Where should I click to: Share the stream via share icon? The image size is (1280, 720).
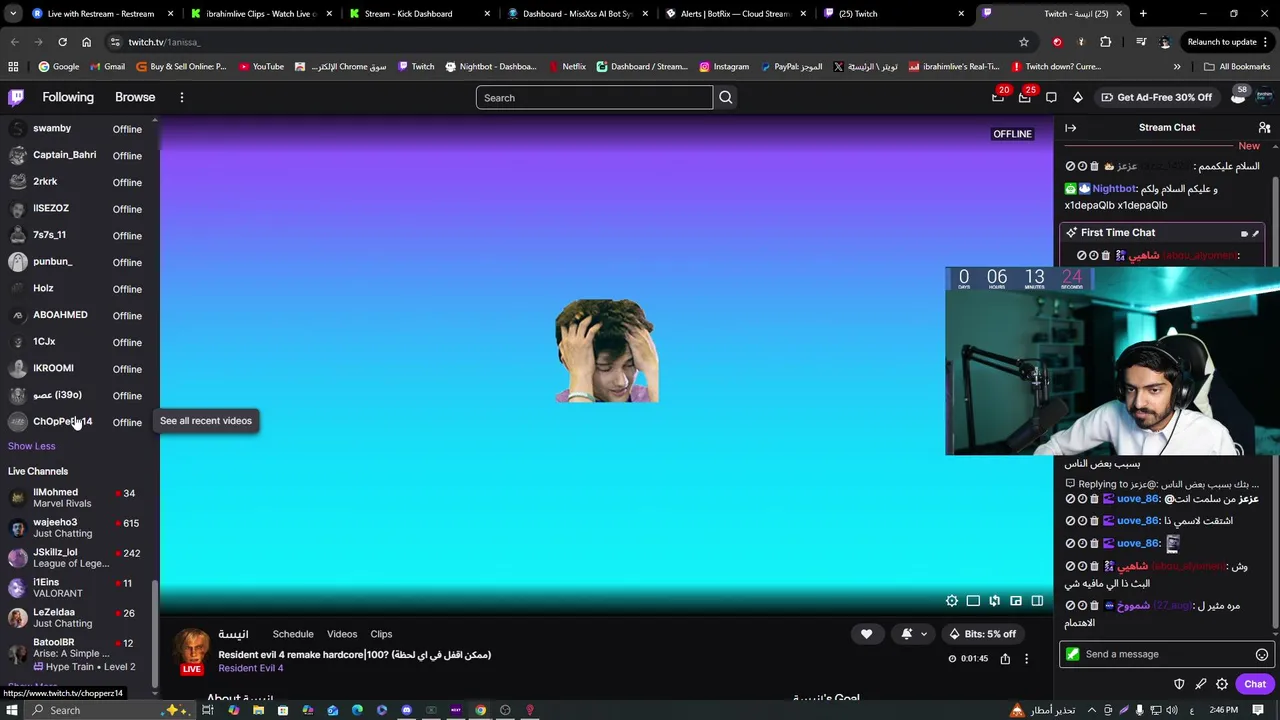tap(1005, 659)
